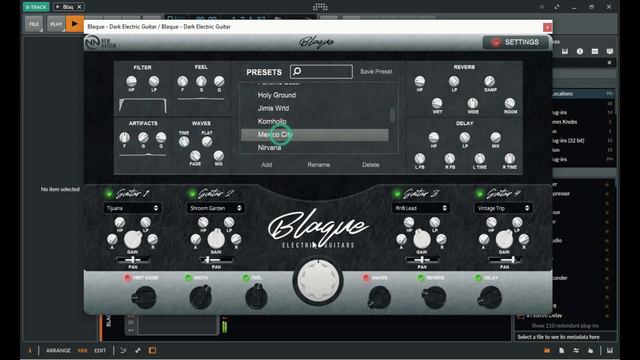Image resolution: width=640 pixels, height=360 pixels.
Task: Click Guitar 4 Gain knob
Action: pos(504,239)
